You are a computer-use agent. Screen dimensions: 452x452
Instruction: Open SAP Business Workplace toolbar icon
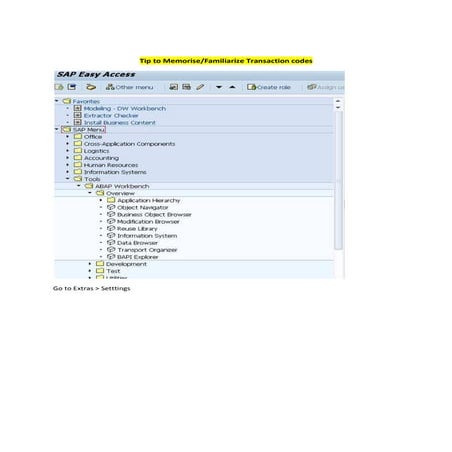tap(91, 87)
